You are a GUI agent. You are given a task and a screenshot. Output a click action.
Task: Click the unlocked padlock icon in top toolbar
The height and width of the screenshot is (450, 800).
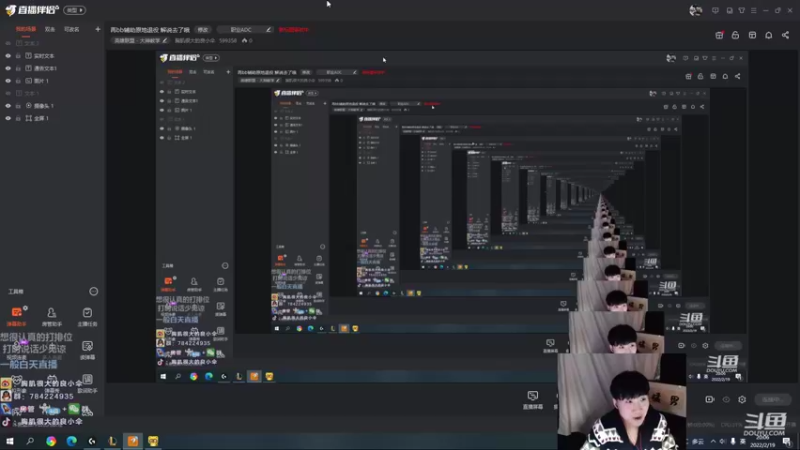pos(735,35)
